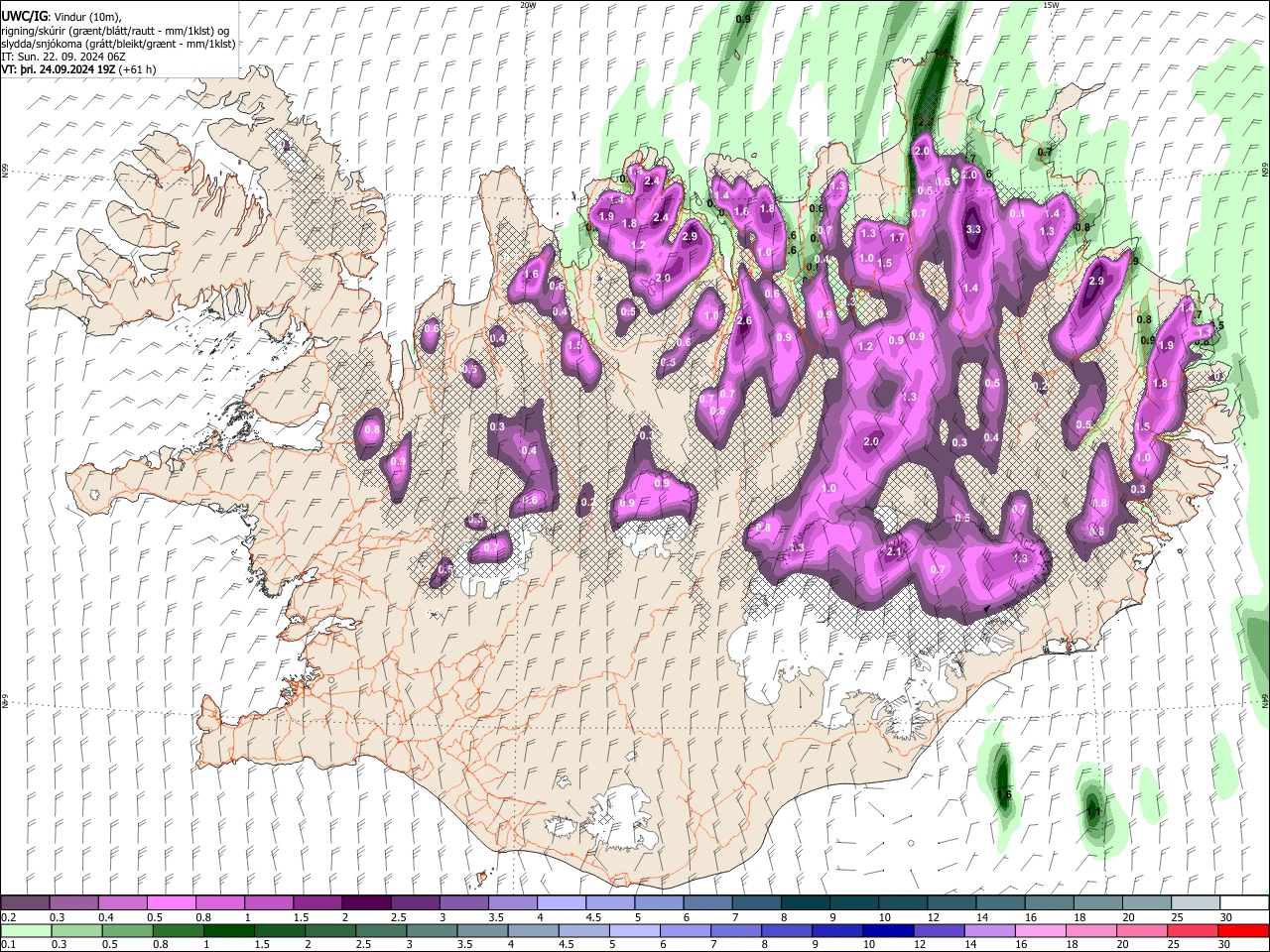Click snow scale swatch between 0.2 and 0.3
The image size is (1270, 952).
25,902
